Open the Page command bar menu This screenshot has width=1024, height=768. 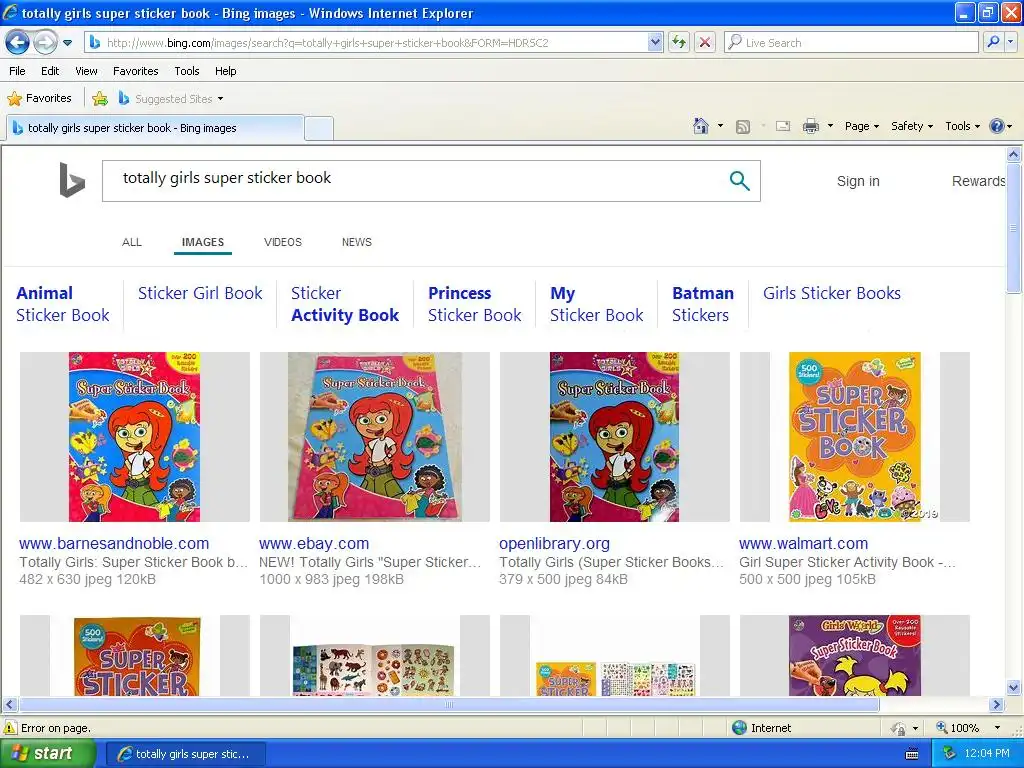[x=861, y=126]
